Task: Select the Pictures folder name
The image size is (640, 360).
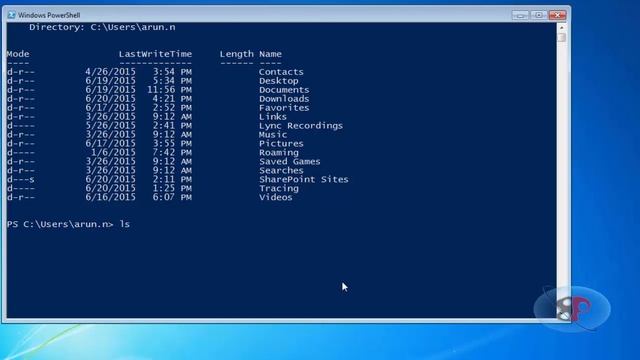Action: [x=281, y=144]
